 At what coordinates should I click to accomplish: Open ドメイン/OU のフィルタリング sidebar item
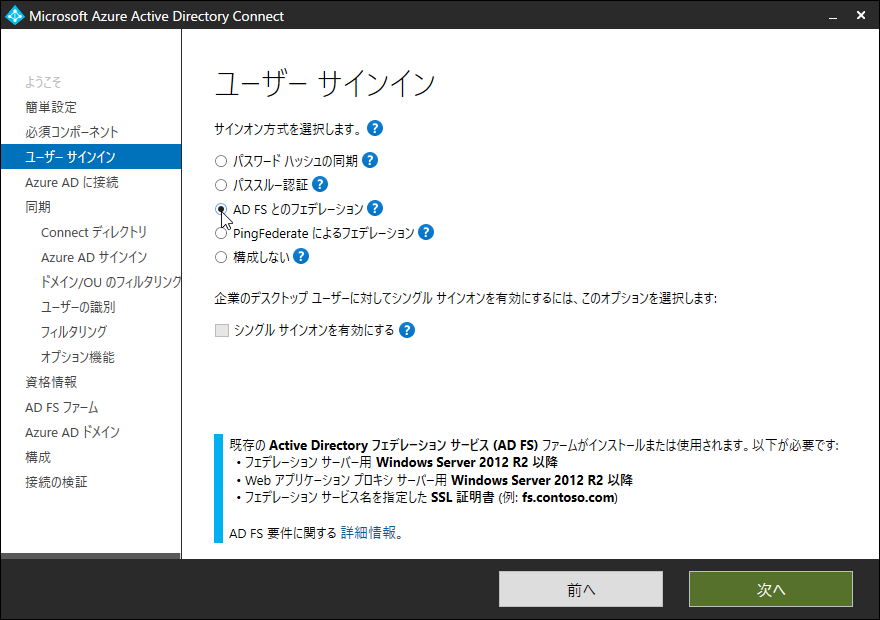(111, 282)
